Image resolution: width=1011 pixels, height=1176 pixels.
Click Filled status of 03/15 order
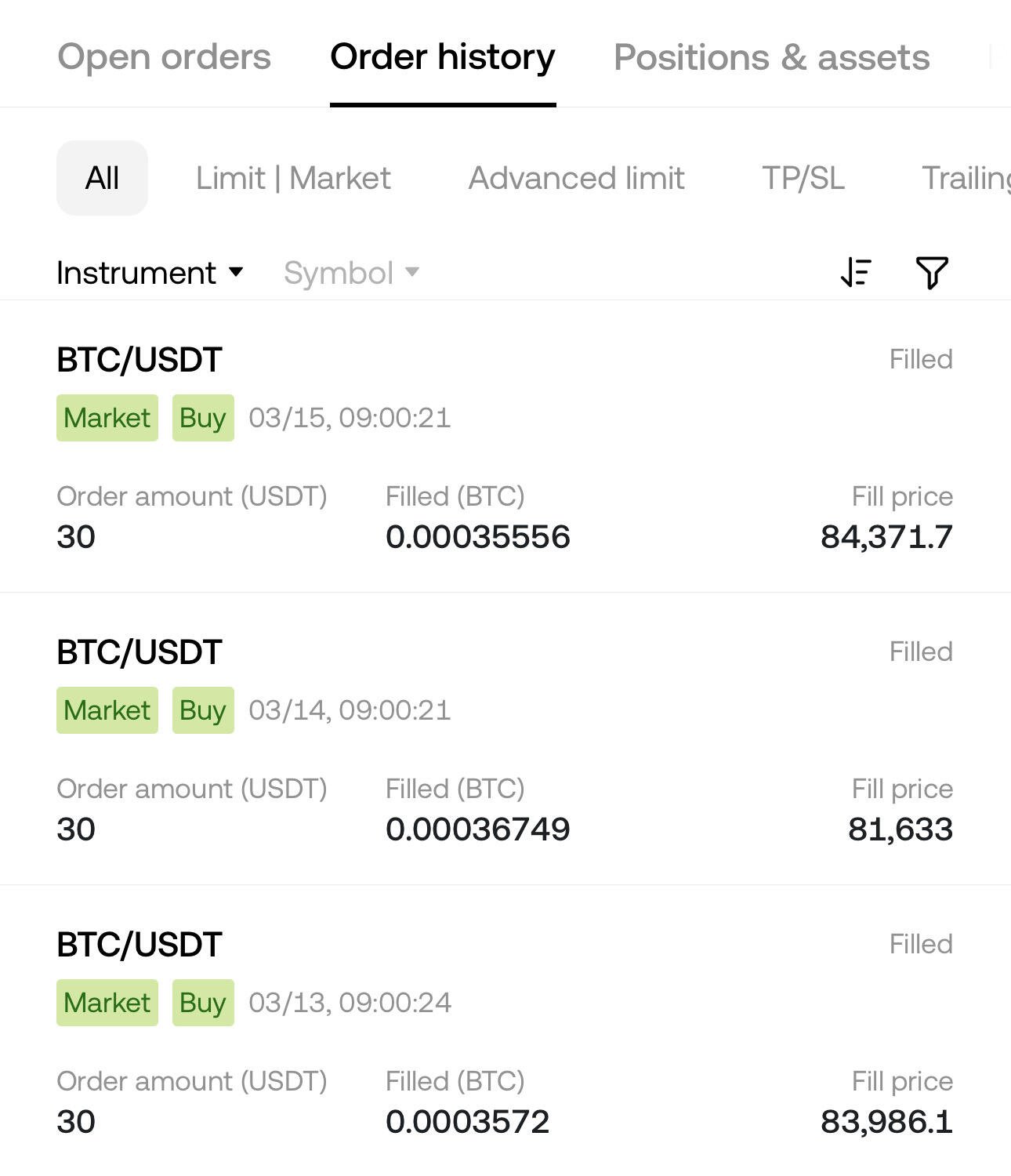(921, 359)
